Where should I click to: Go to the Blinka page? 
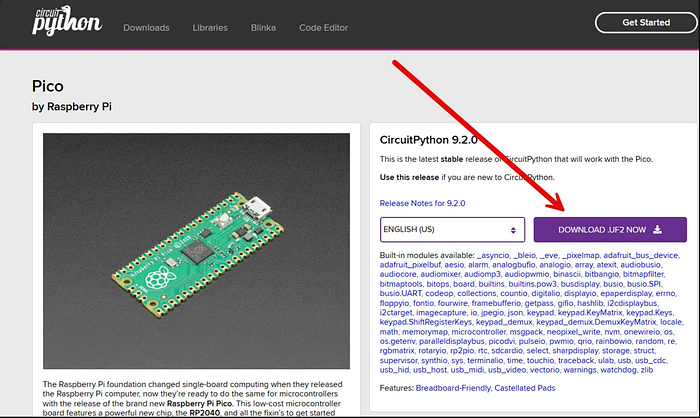click(x=263, y=28)
